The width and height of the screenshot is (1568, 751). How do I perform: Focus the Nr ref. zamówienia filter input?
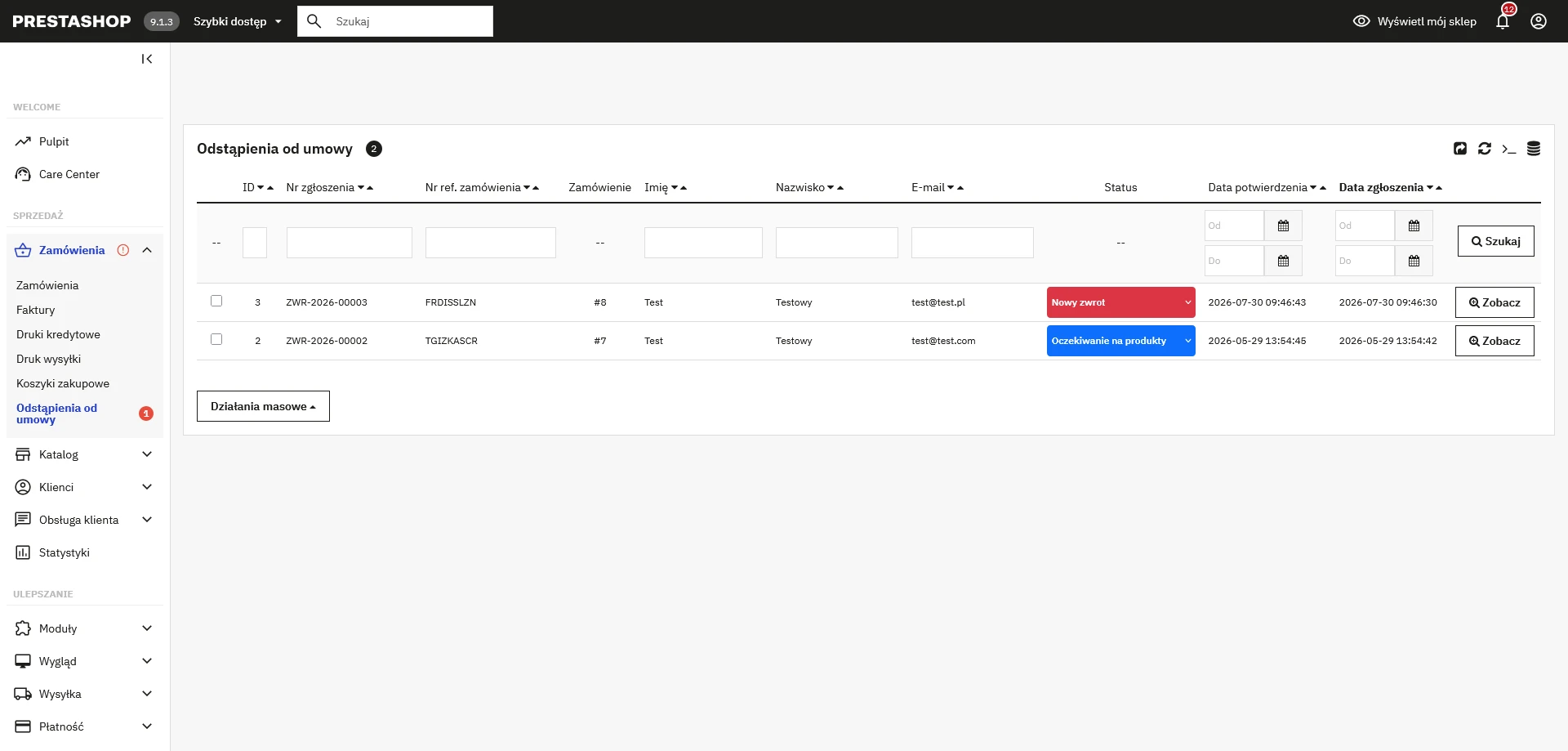[491, 243]
